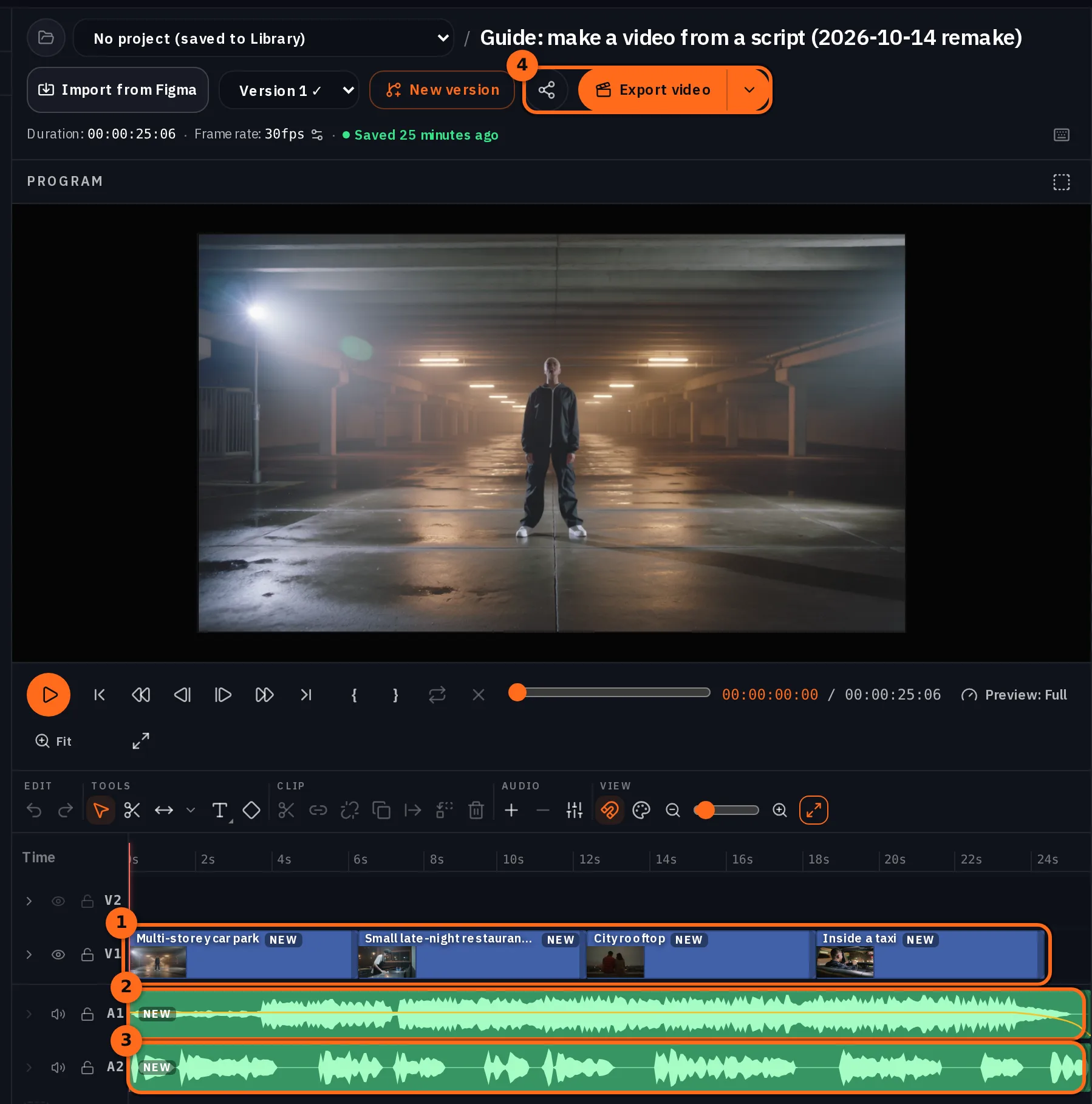Expand the program monitor to fullscreen

(x=141, y=741)
